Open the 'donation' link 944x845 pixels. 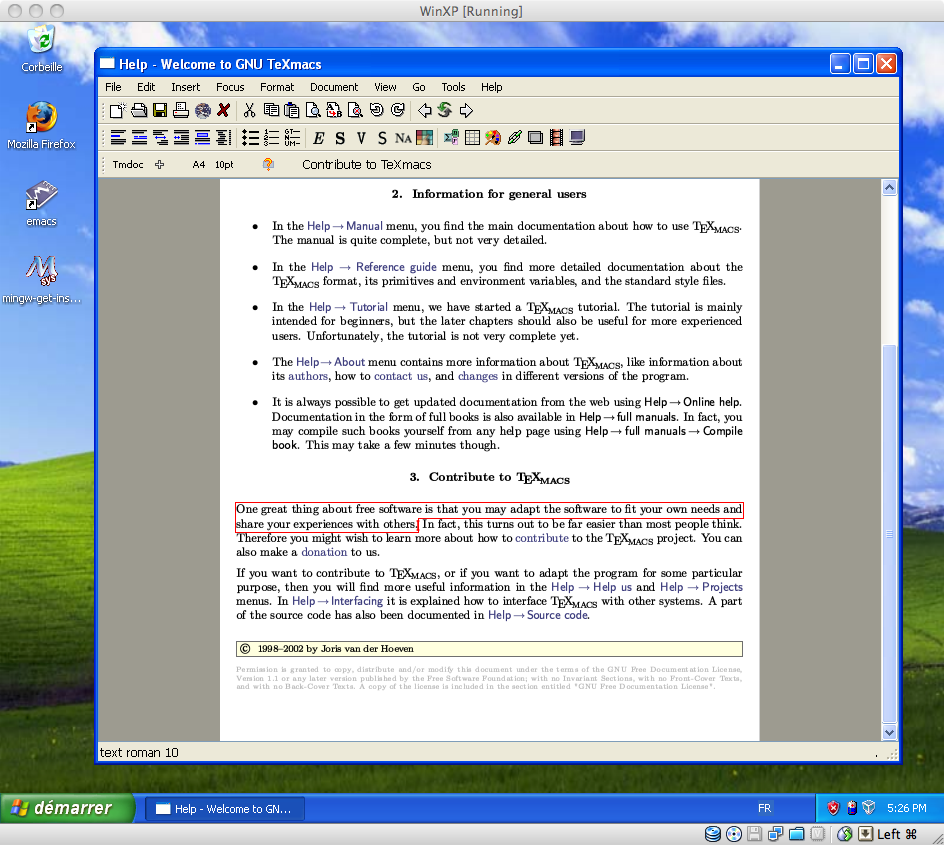click(324, 552)
